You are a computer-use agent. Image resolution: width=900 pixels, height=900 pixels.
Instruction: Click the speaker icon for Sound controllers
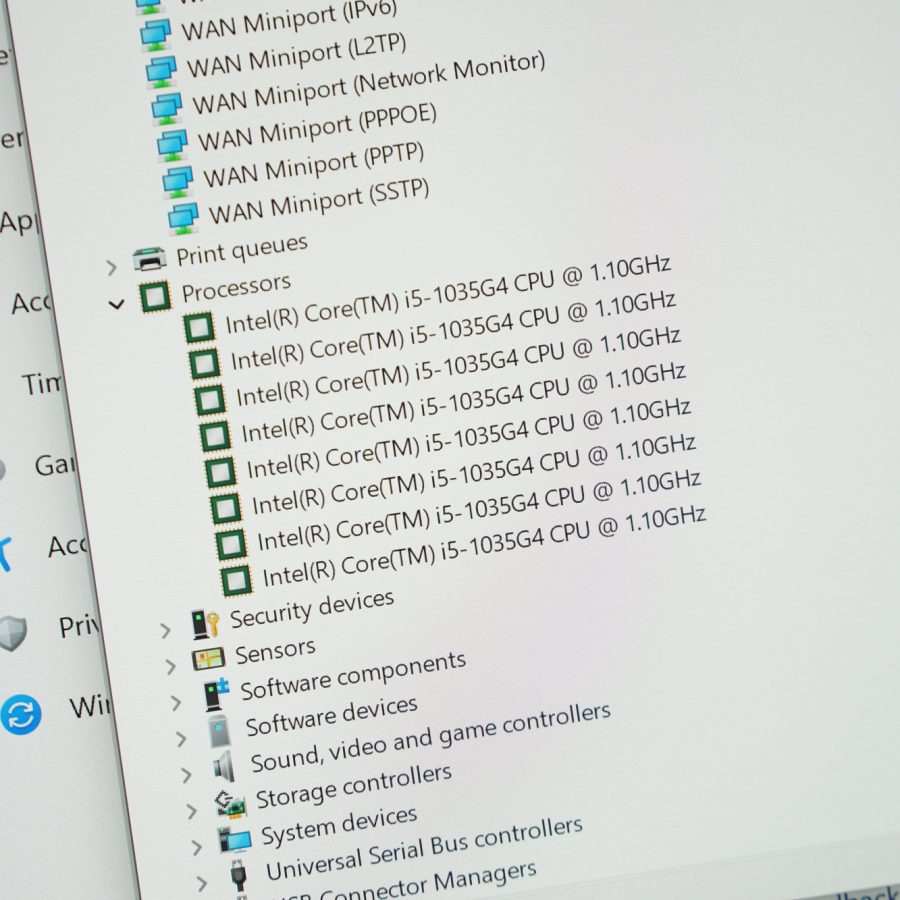click(224, 766)
